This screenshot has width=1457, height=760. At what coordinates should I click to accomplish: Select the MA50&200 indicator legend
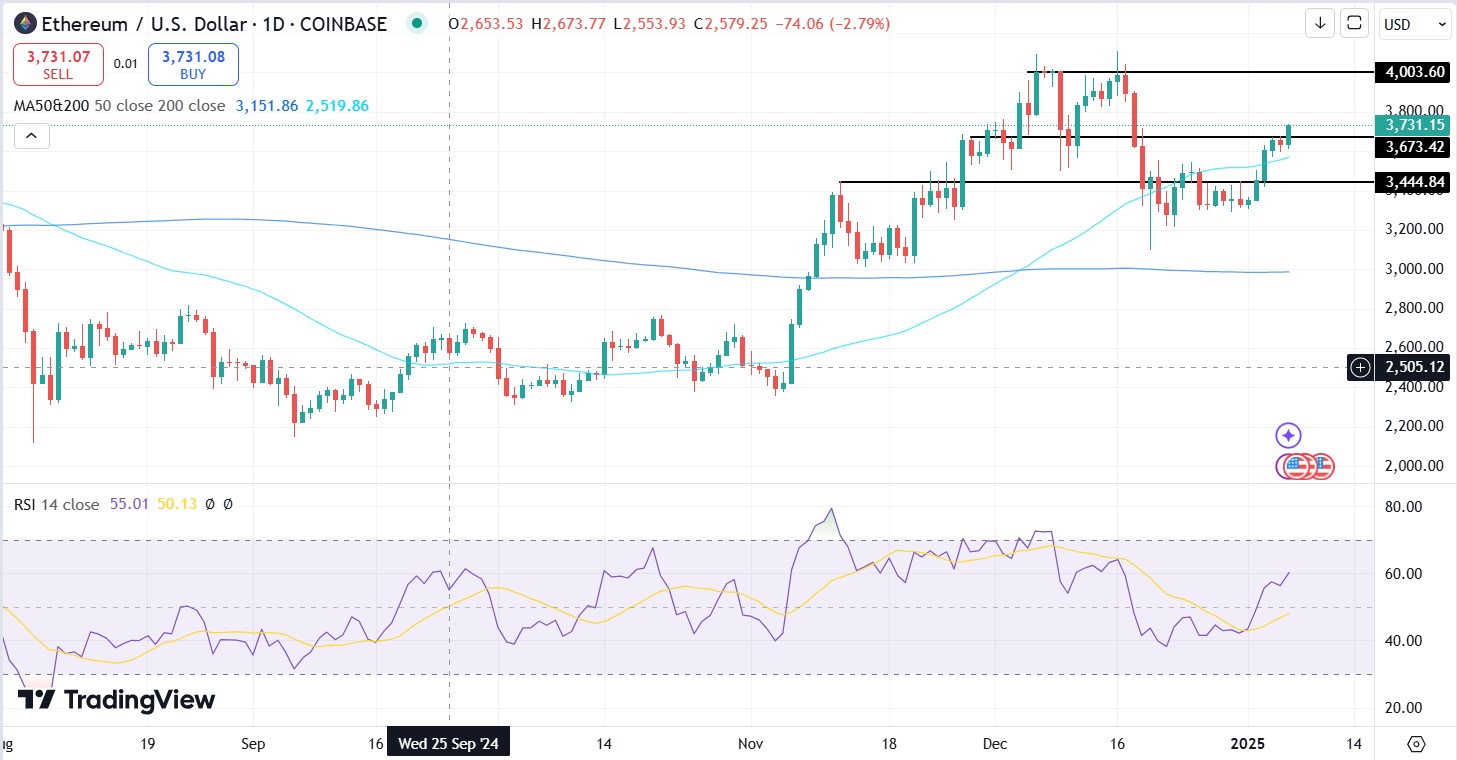[50, 105]
